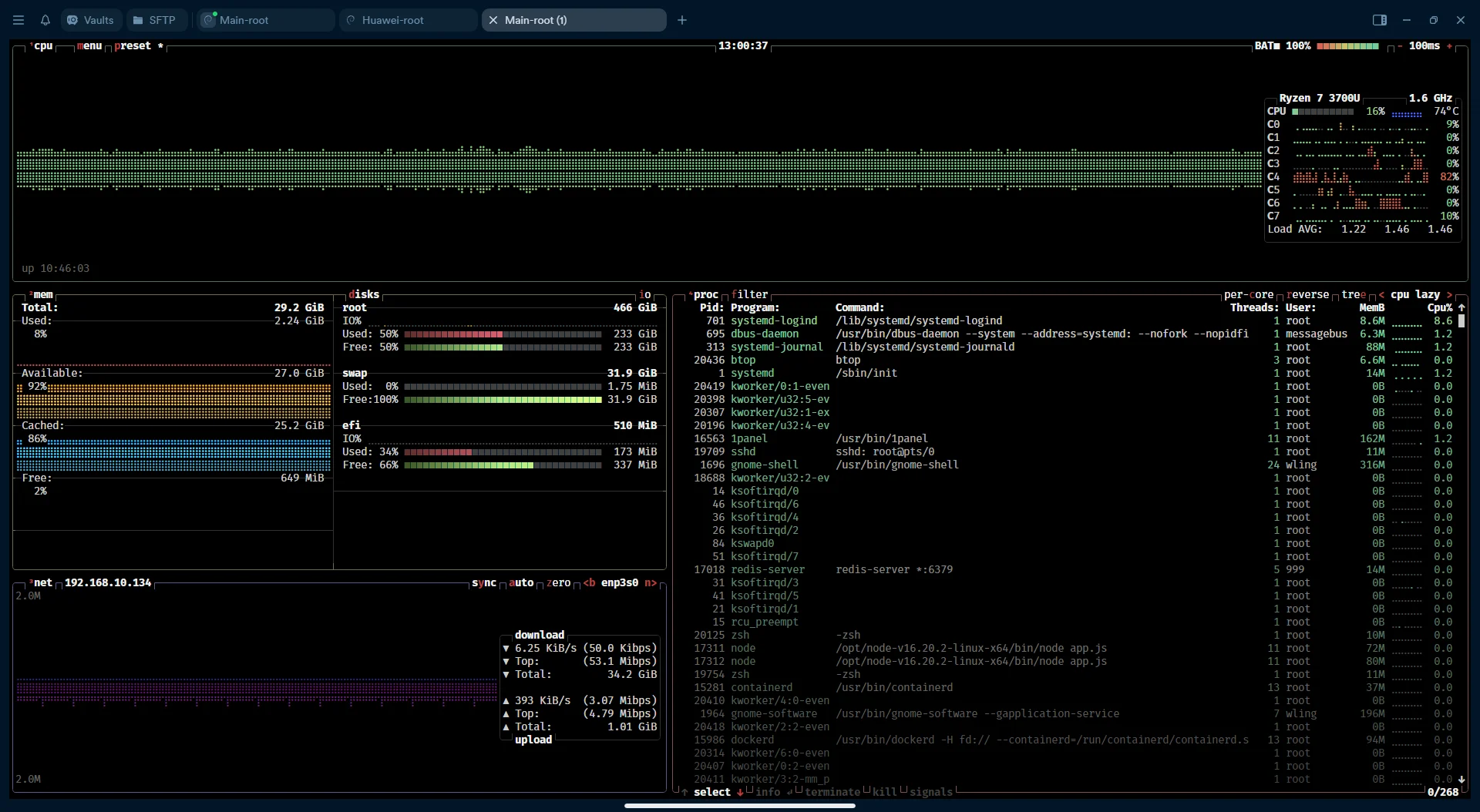The image size is (1480, 812).
Task: Select the previous network interface with the <b control
Action: (589, 582)
